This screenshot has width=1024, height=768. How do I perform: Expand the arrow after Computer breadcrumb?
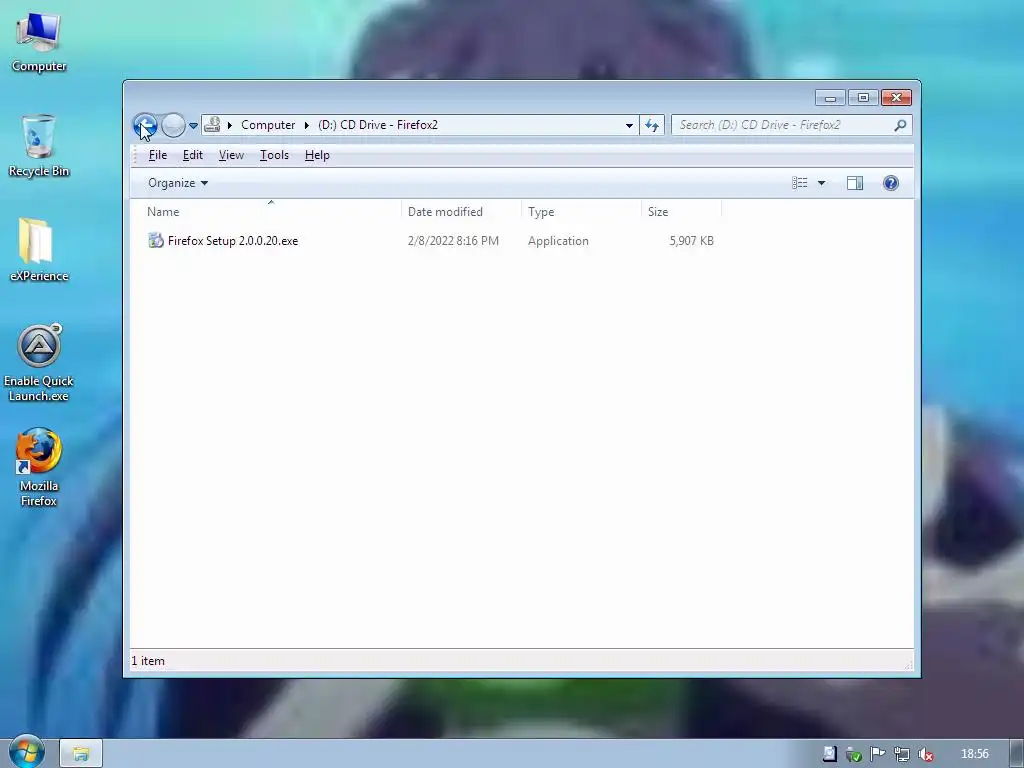point(306,125)
